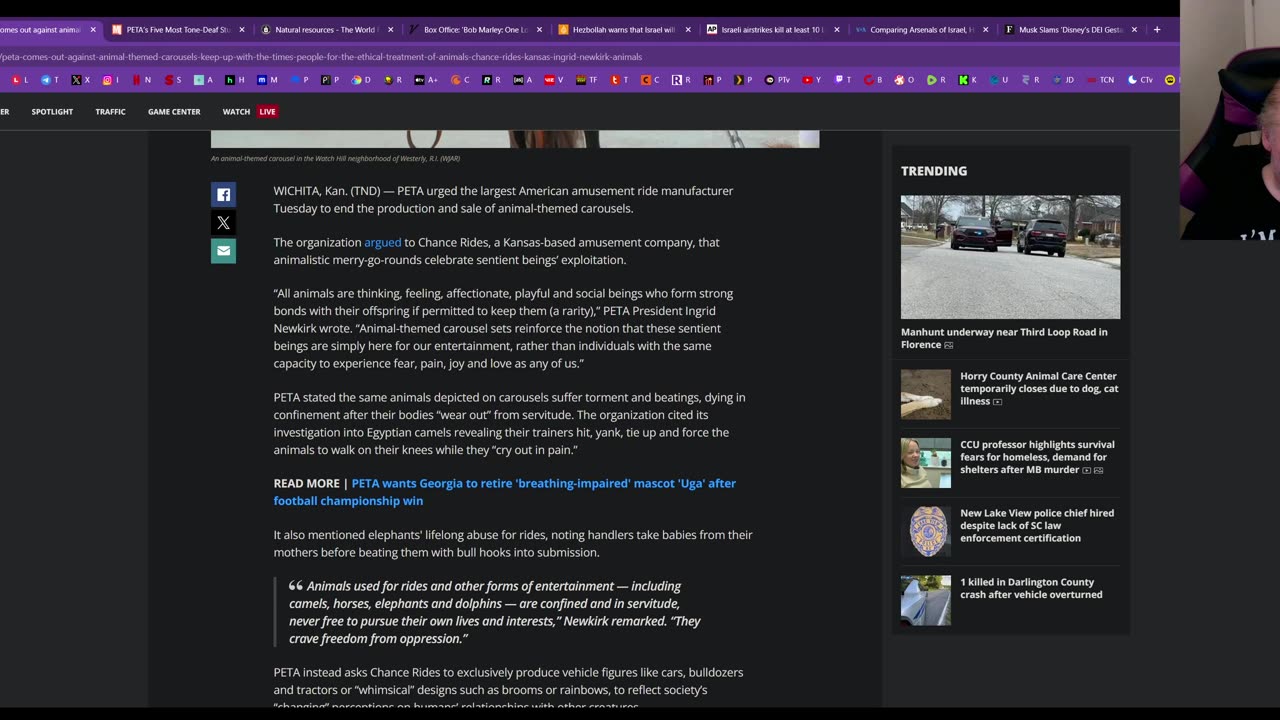Open the Instagram bookmark labeled I
The height and width of the screenshot is (720, 1280).
(111, 80)
